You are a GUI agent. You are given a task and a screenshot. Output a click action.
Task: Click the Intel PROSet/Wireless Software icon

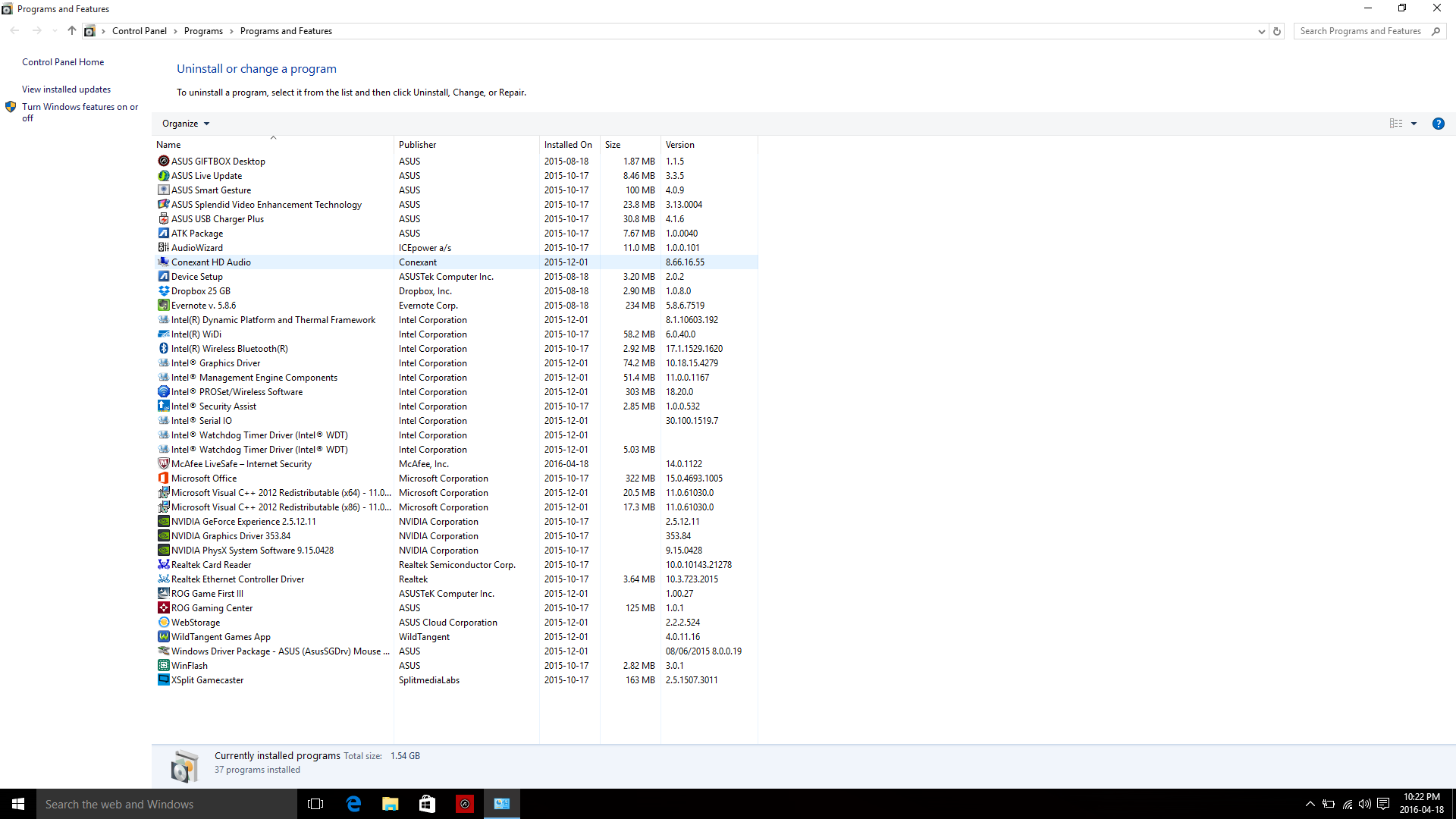(x=163, y=391)
